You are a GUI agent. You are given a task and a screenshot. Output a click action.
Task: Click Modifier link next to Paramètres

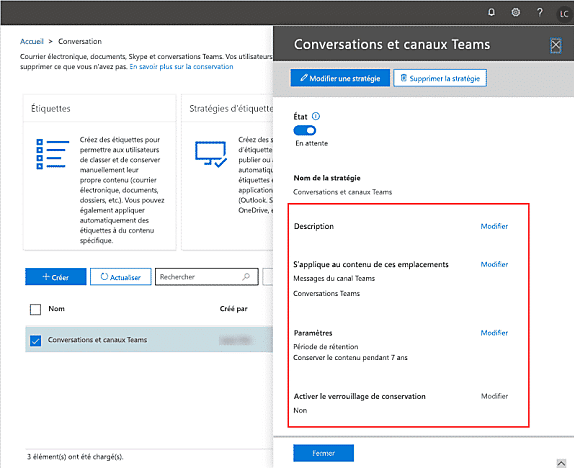[x=494, y=333]
